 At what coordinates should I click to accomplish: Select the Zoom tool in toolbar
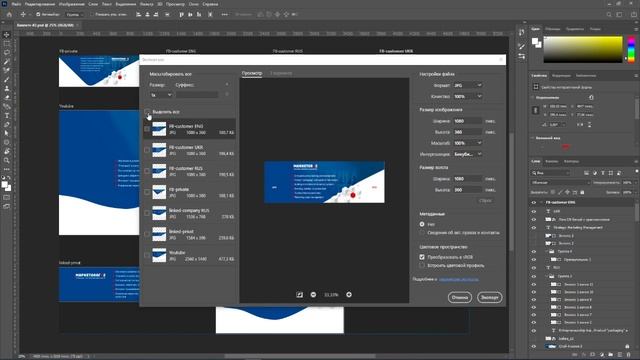(x=7, y=160)
